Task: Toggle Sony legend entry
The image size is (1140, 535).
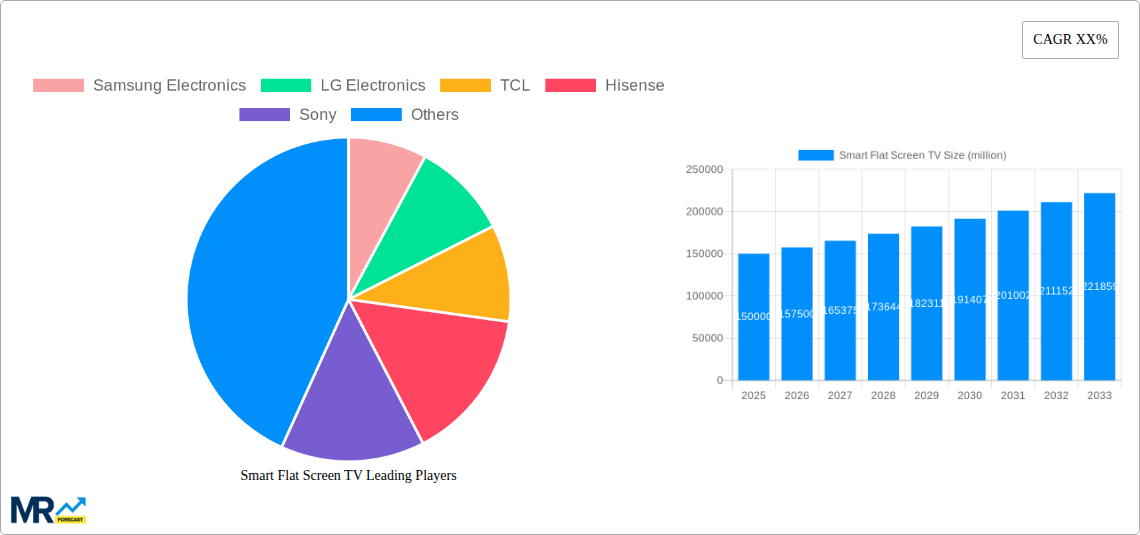Action: 288,114
